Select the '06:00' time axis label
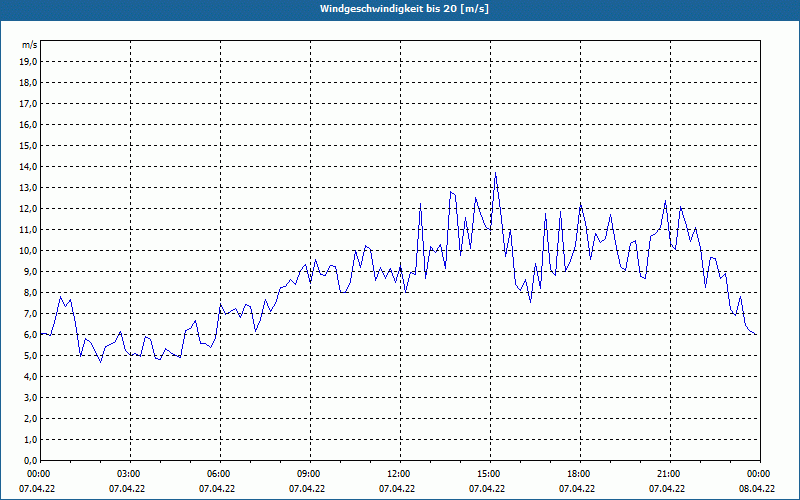 (217, 474)
